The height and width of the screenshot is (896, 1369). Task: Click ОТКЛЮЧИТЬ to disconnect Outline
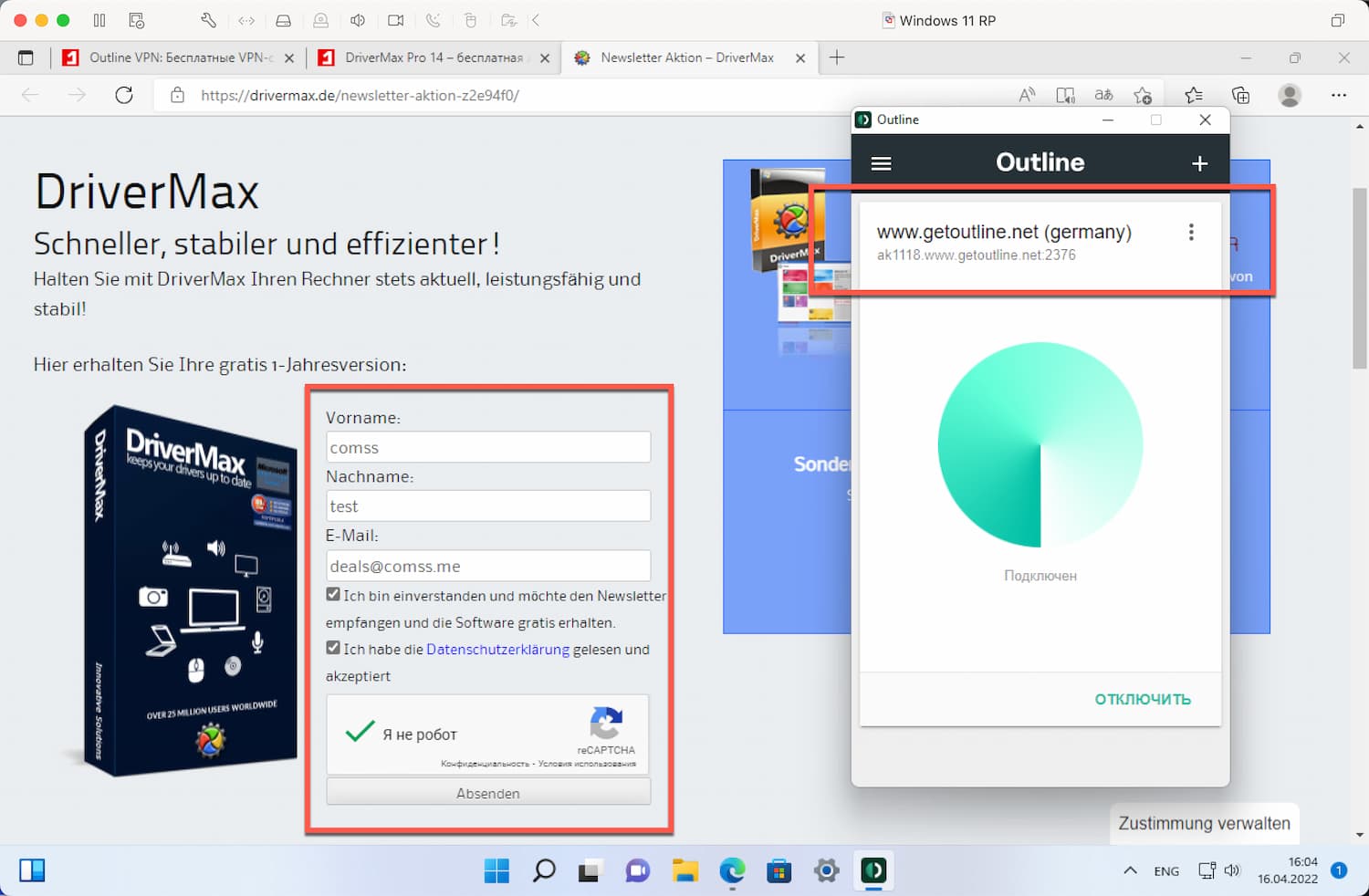click(x=1143, y=699)
